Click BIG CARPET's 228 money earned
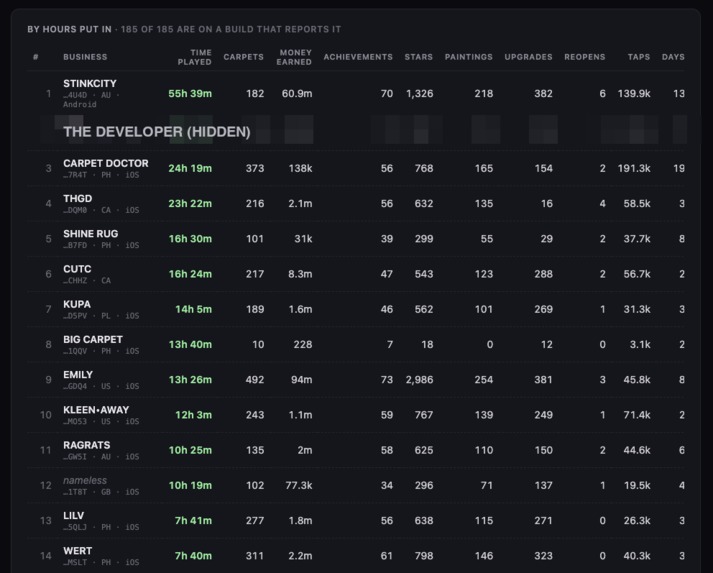Image resolution: width=713 pixels, height=573 pixels. coord(303,345)
